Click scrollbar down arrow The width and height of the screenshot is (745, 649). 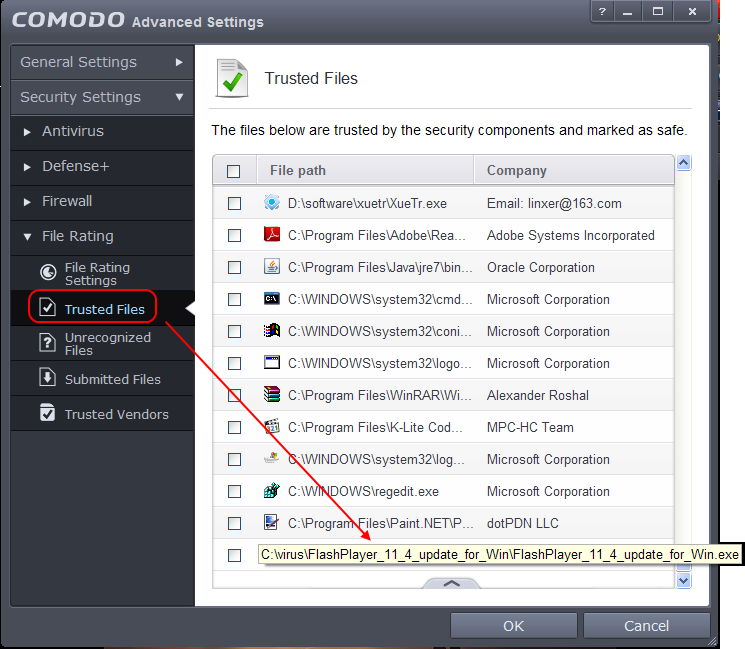[683, 581]
